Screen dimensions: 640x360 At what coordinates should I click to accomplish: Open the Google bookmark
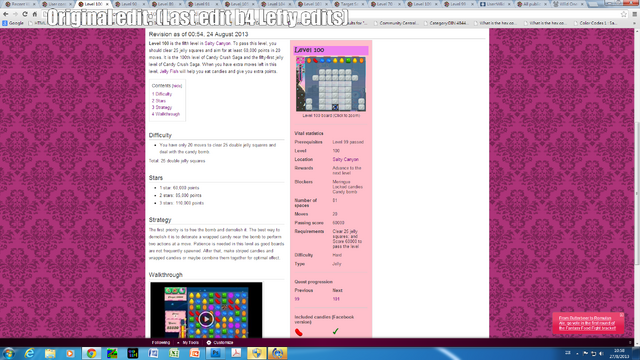(x=13, y=23)
